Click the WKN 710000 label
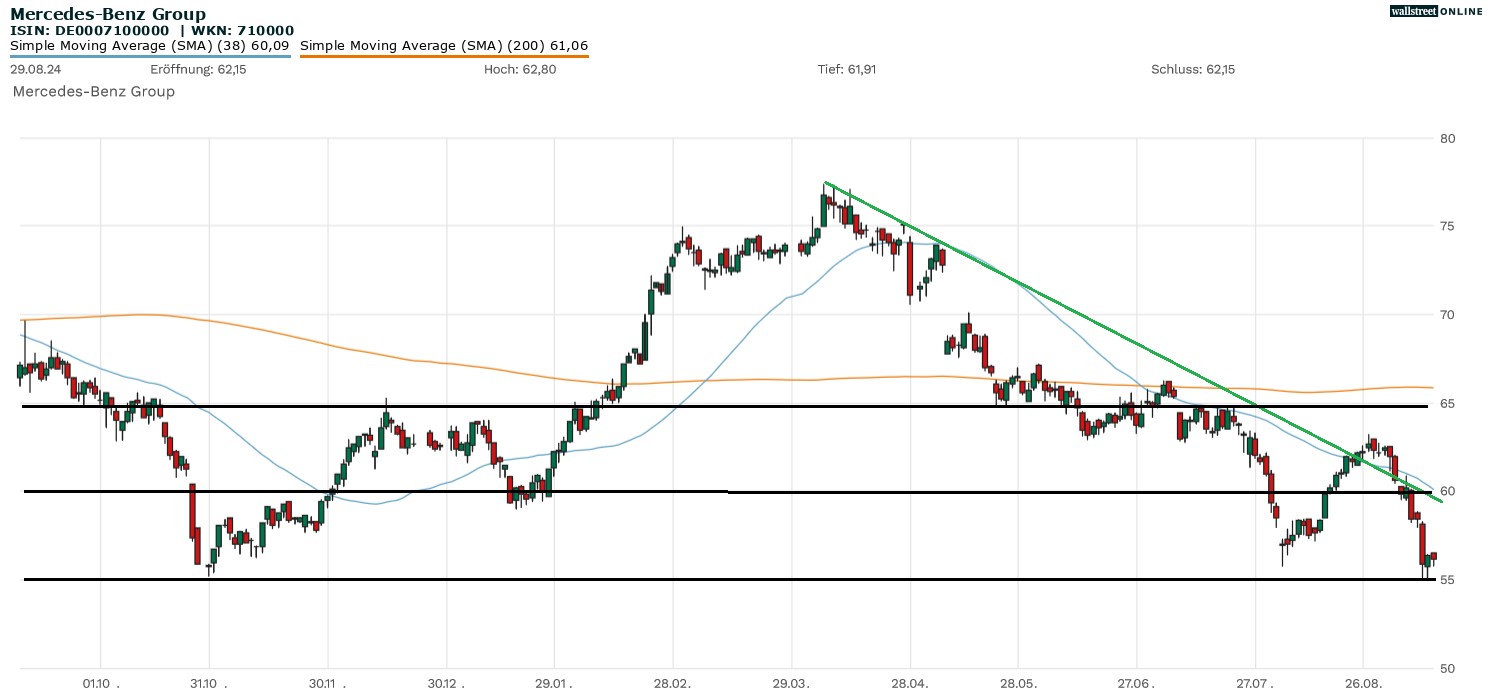Image resolution: width=1490 pixels, height=689 pixels. click(x=244, y=31)
